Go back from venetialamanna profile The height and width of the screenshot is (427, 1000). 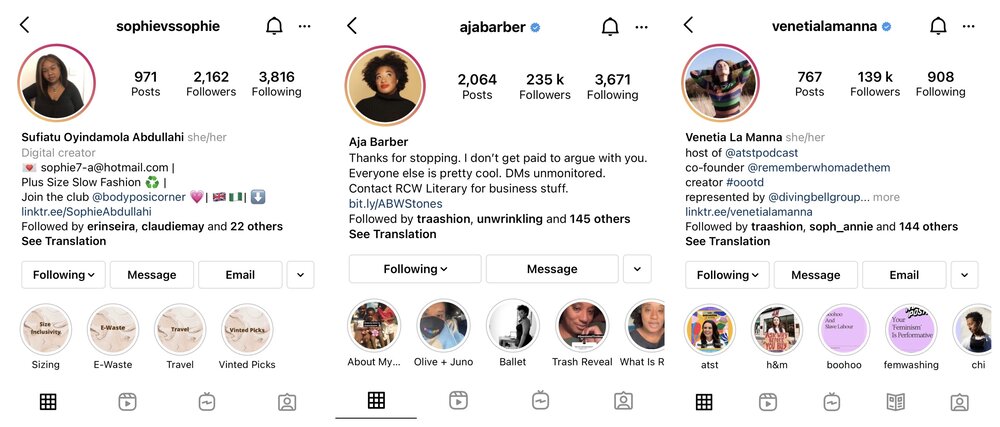(x=688, y=25)
